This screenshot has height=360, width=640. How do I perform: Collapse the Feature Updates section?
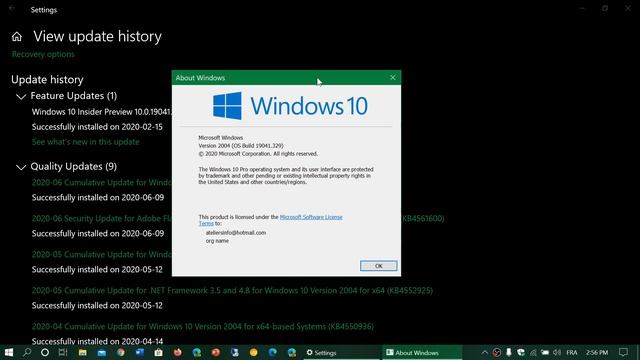pyautogui.click(x=21, y=97)
